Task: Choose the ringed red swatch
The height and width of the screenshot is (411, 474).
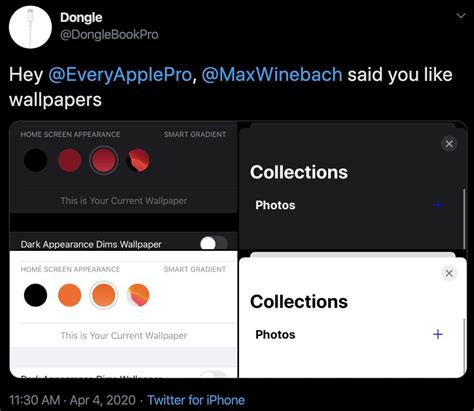Action: pos(104,160)
